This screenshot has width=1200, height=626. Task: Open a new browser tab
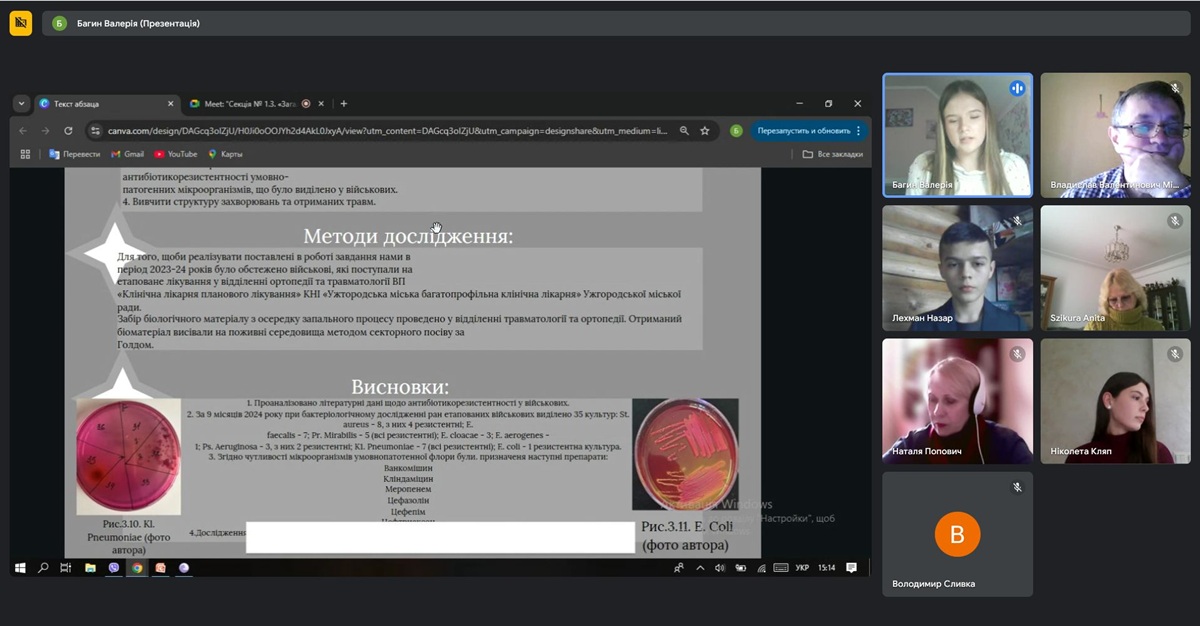tap(344, 103)
